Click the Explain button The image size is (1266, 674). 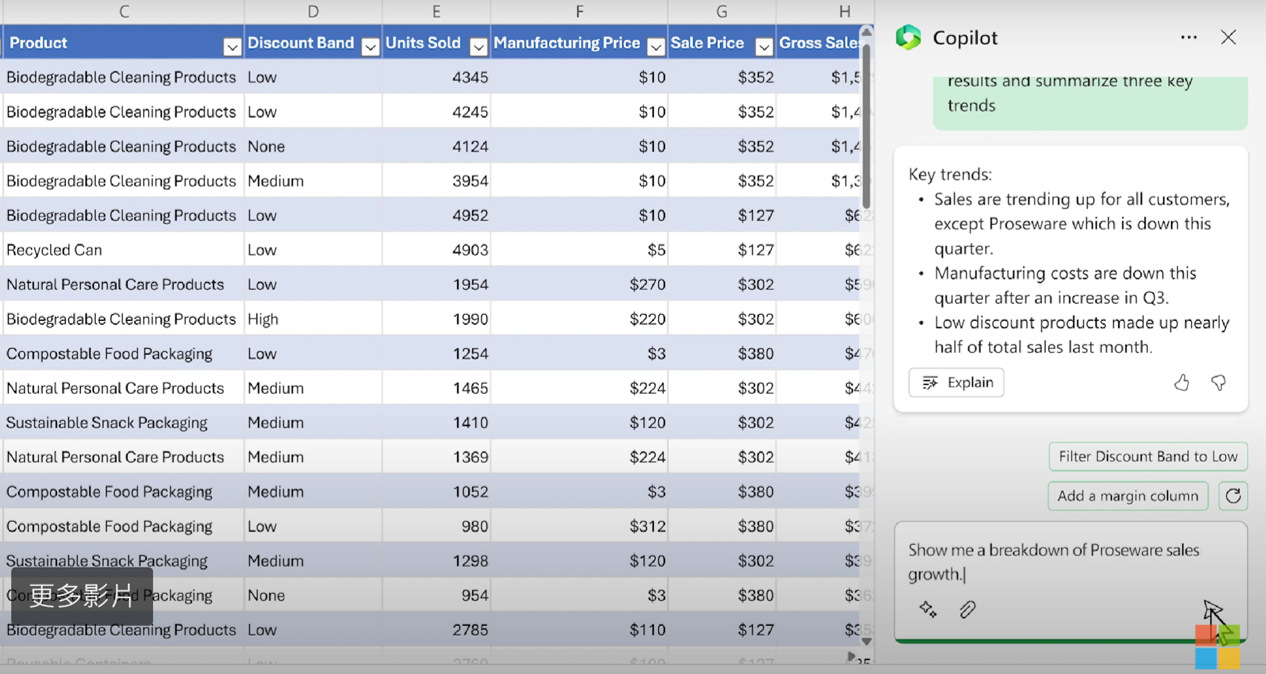tap(956, 383)
